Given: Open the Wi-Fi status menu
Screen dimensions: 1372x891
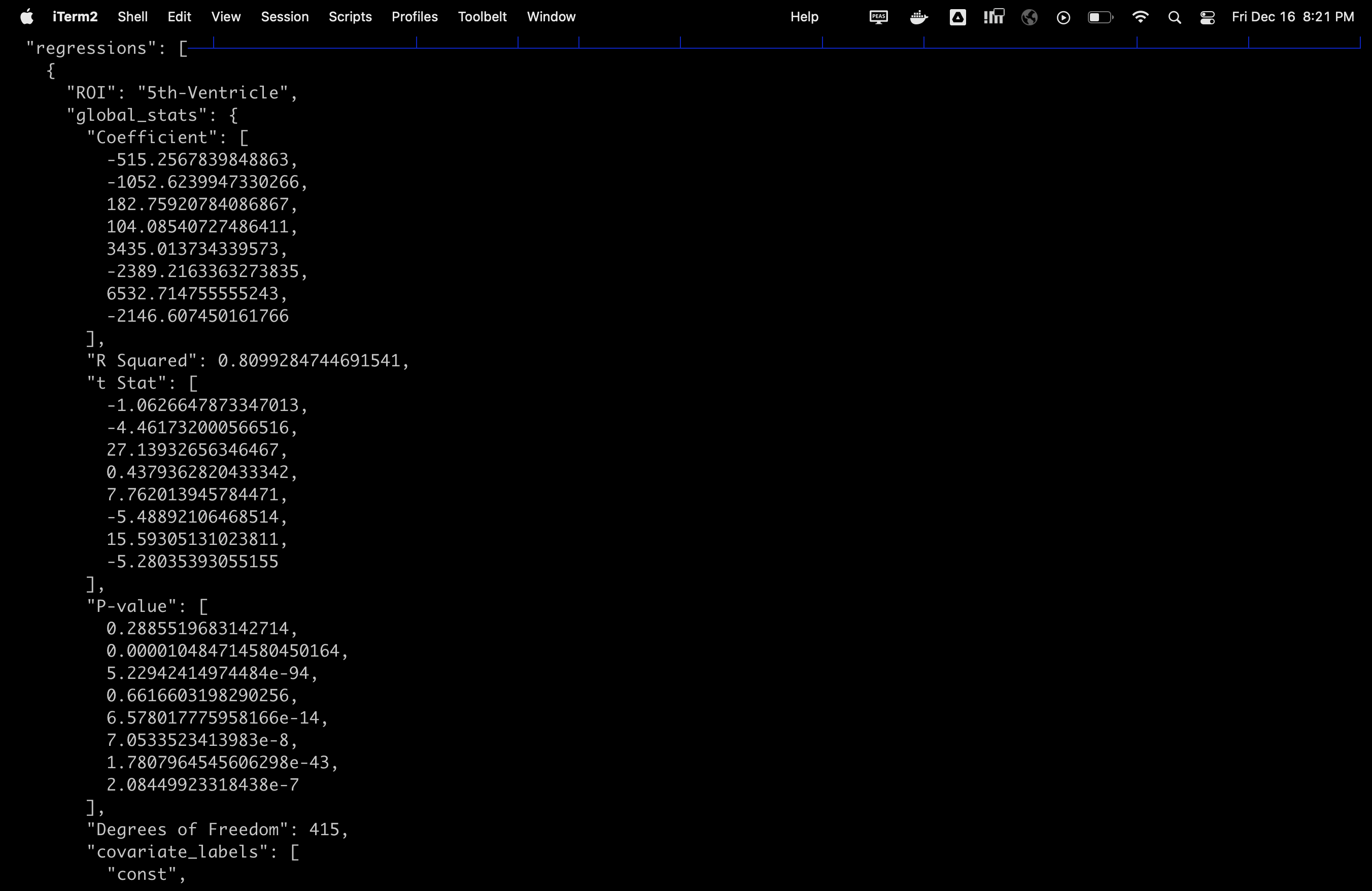Looking at the screenshot, I should coord(1140,17).
